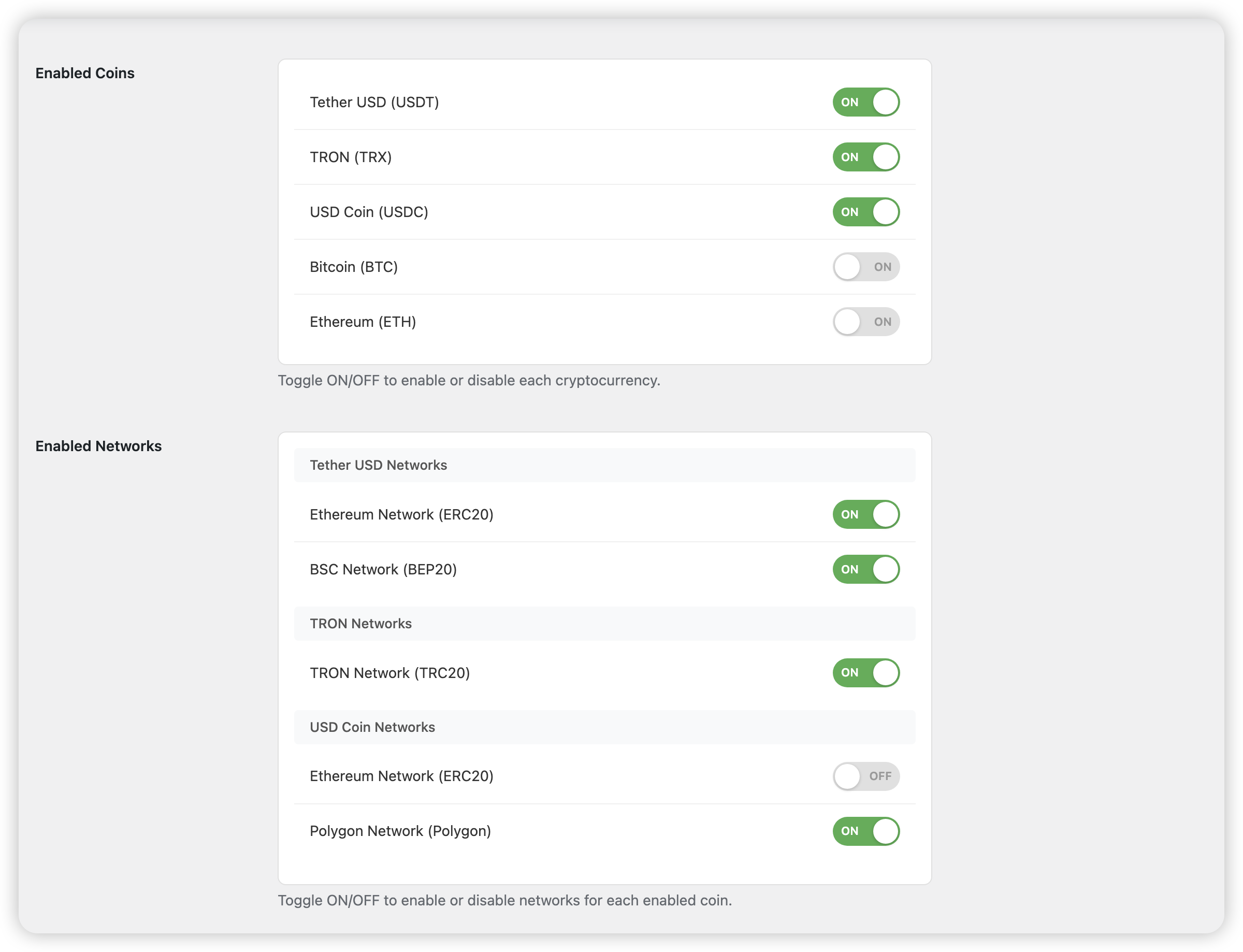Disable the Polygon Network toggle

pyautogui.click(x=865, y=831)
